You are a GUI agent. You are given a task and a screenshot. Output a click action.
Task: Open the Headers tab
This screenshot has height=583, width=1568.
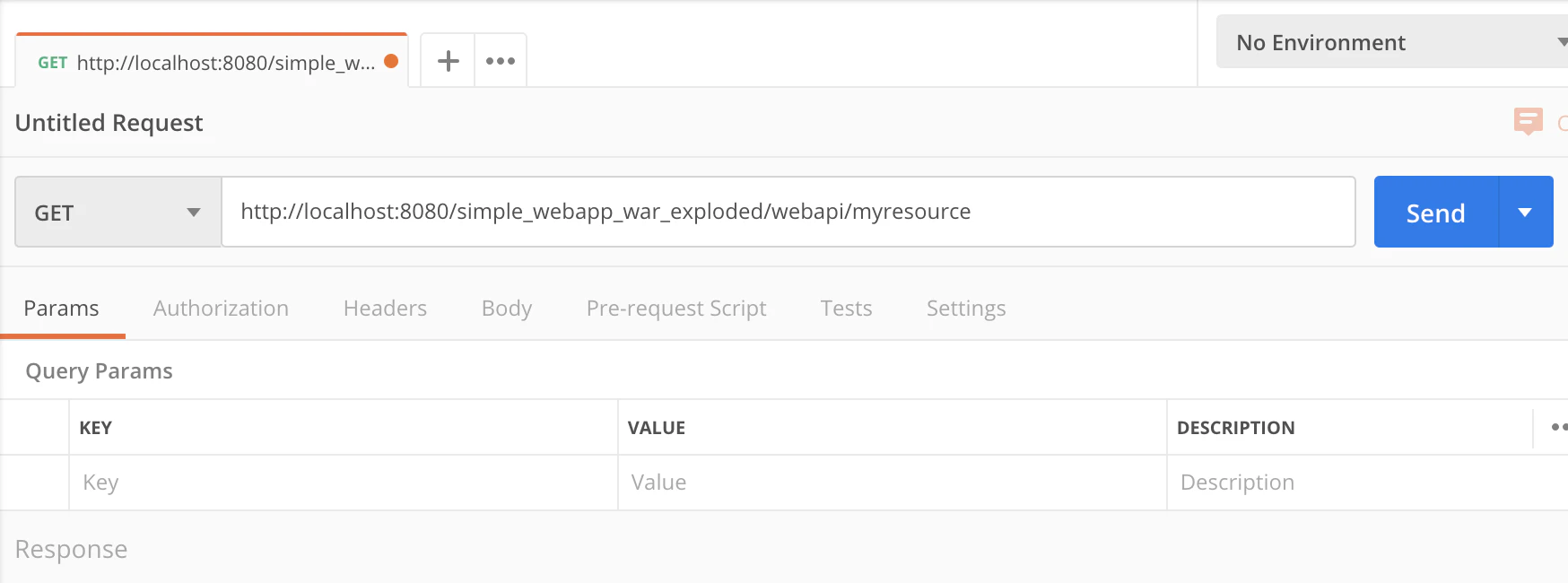[x=385, y=309]
